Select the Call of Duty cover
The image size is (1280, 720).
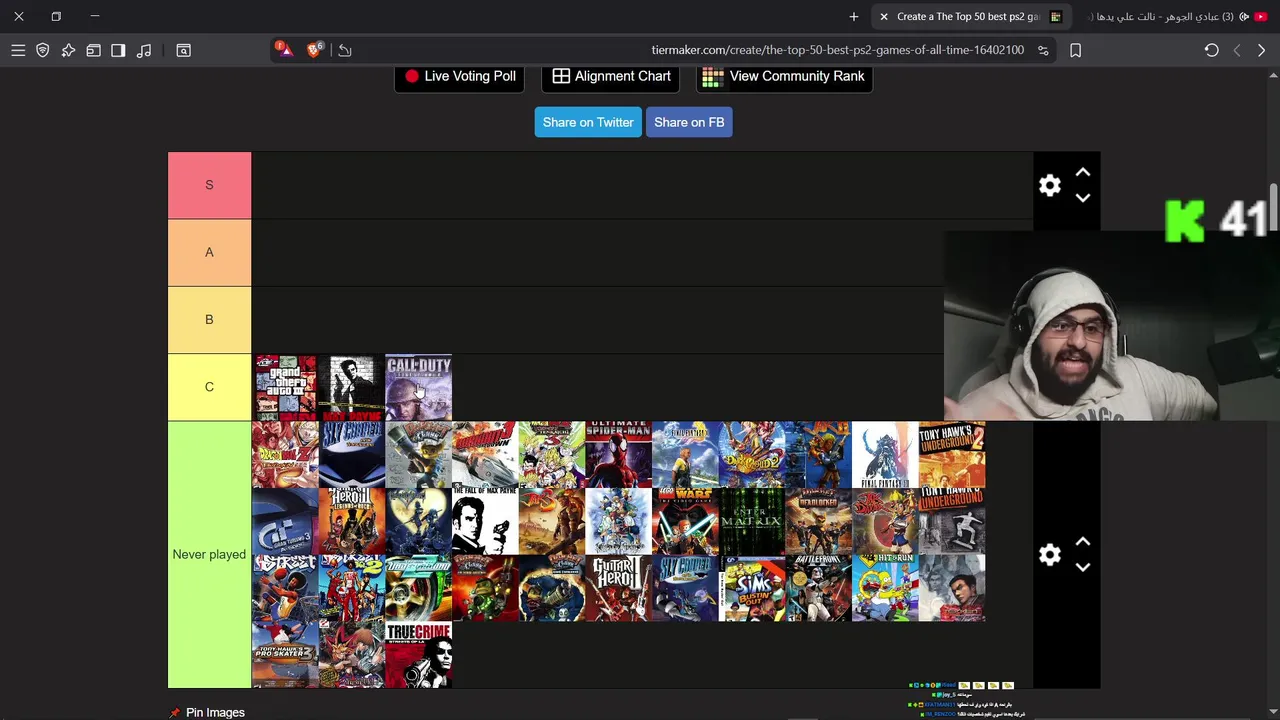pos(418,388)
